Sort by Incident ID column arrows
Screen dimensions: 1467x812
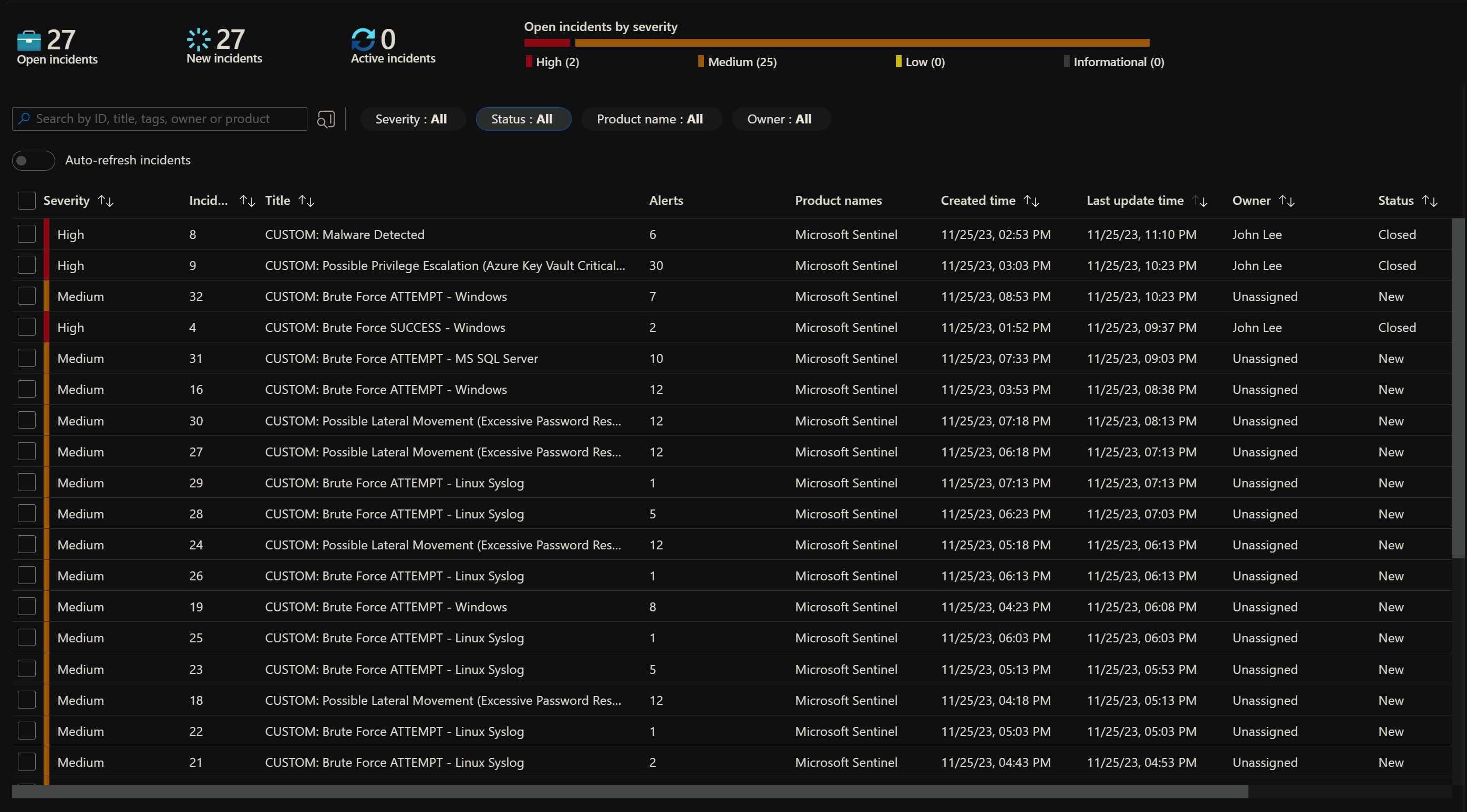click(x=247, y=201)
